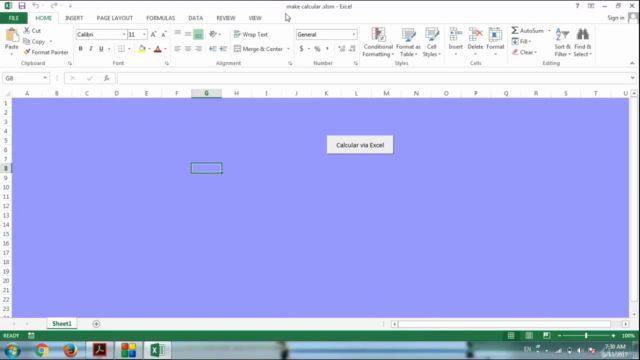Toggle Underline formatting

101,49
